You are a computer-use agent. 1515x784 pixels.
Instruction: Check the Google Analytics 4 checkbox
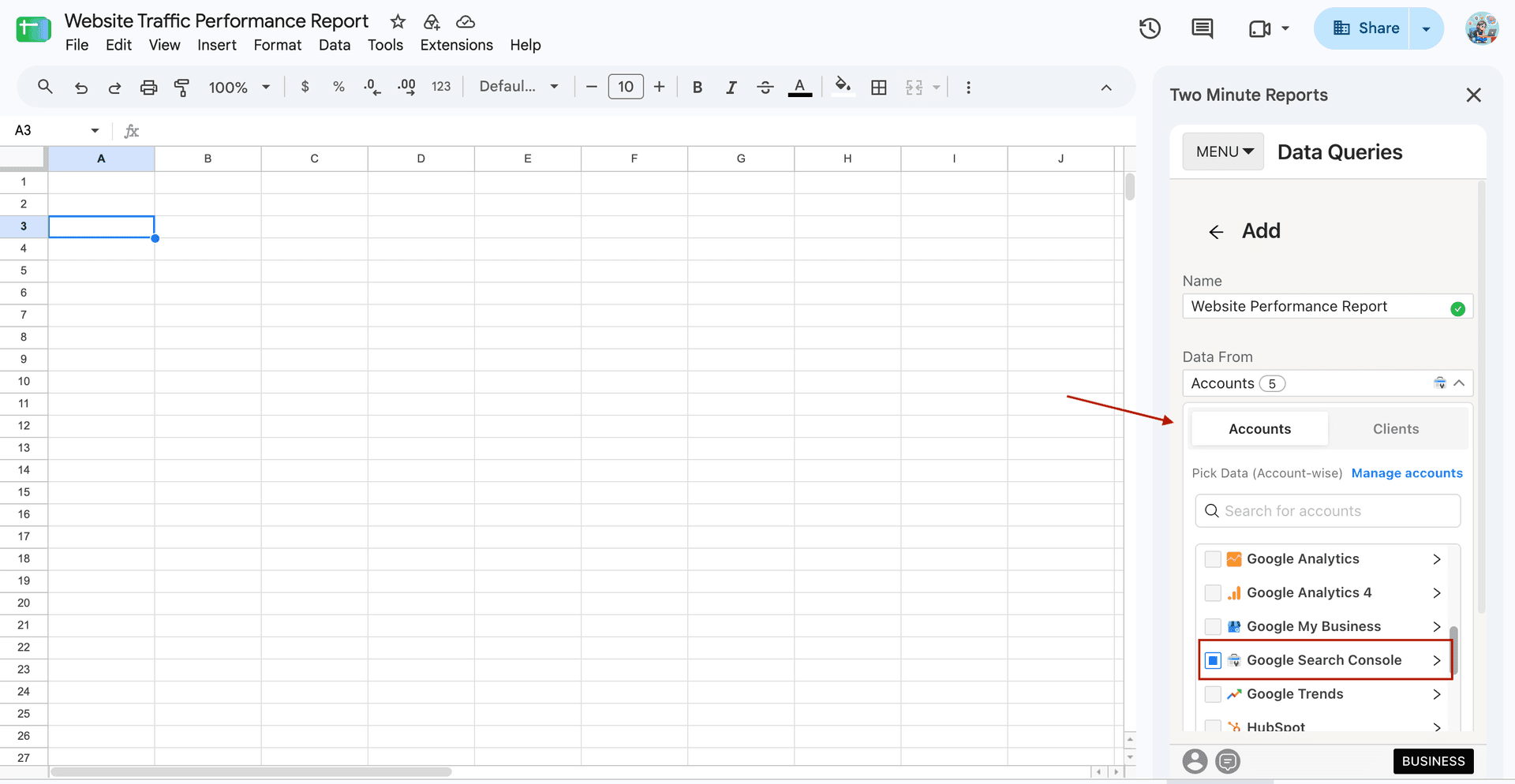click(x=1213, y=593)
